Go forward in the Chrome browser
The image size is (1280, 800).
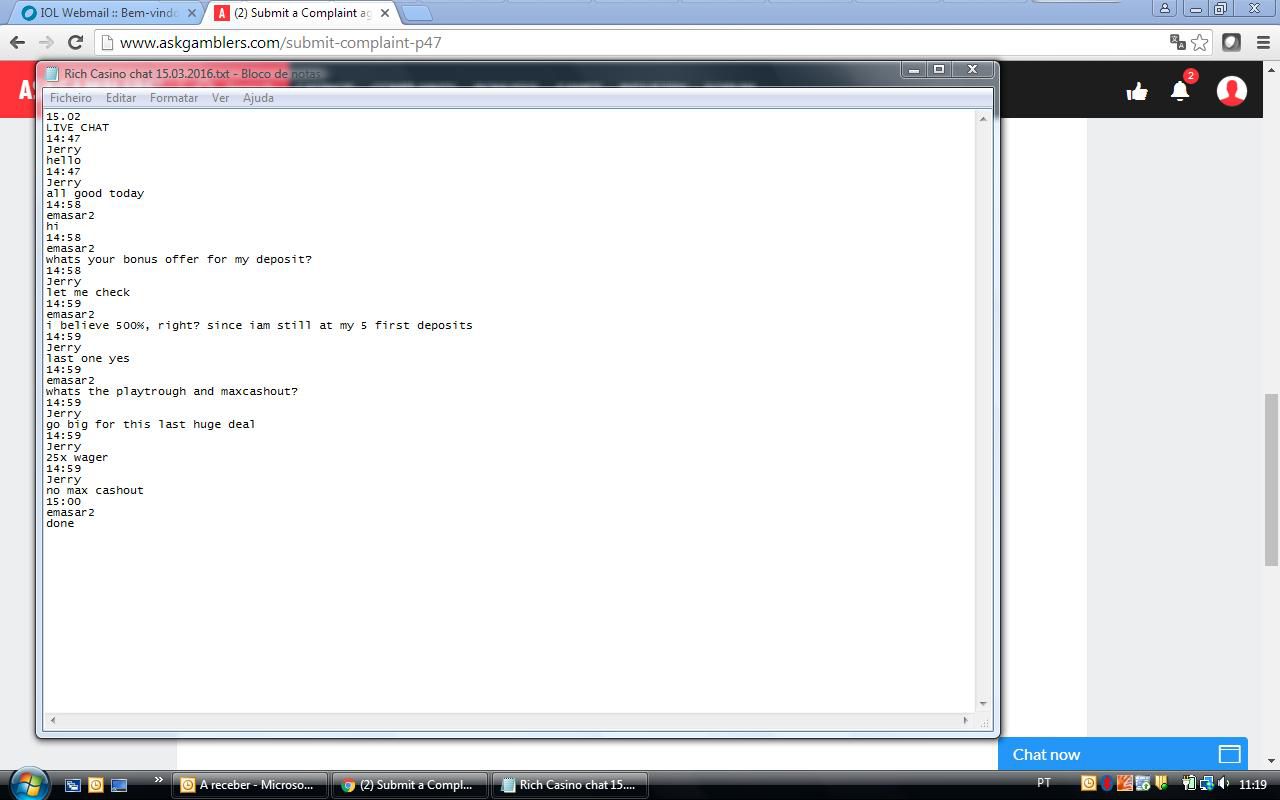point(46,42)
